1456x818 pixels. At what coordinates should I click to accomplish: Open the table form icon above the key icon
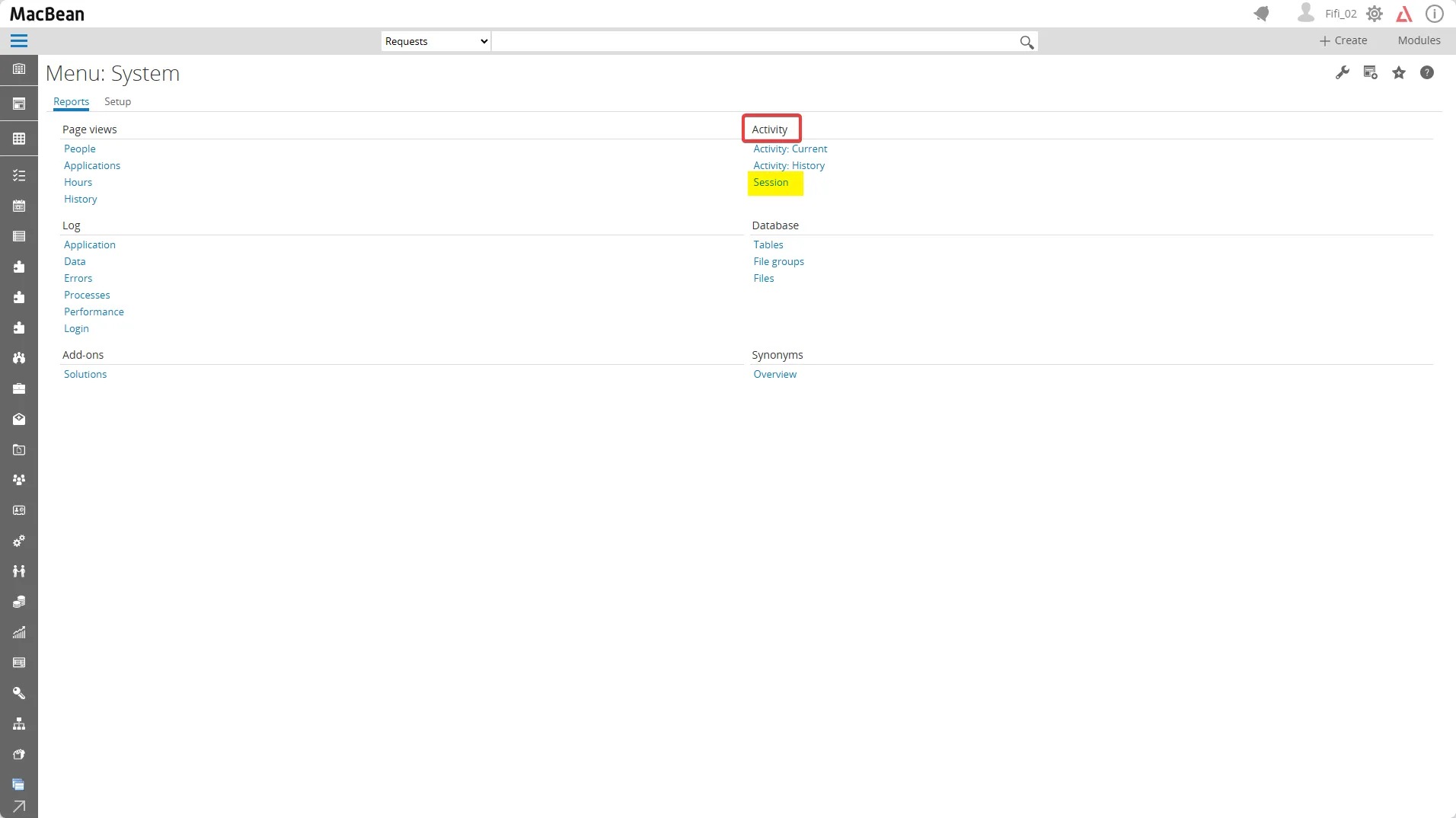click(x=19, y=663)
